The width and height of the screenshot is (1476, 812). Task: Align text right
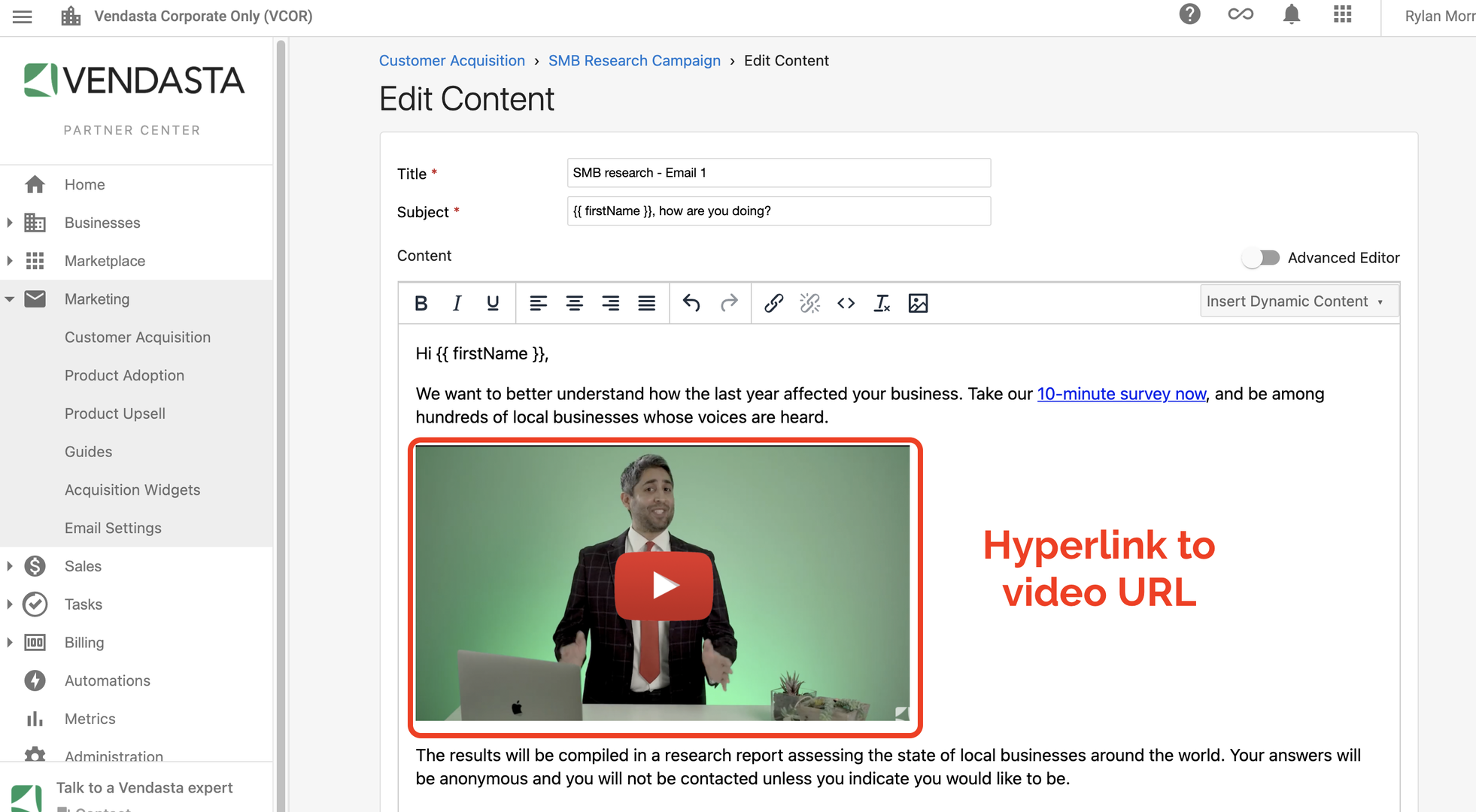[610, 303]
